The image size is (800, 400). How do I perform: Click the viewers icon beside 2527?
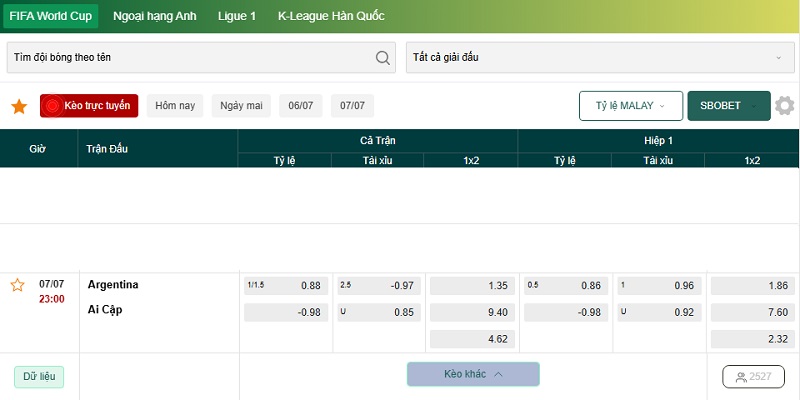(x=741, y=377)
